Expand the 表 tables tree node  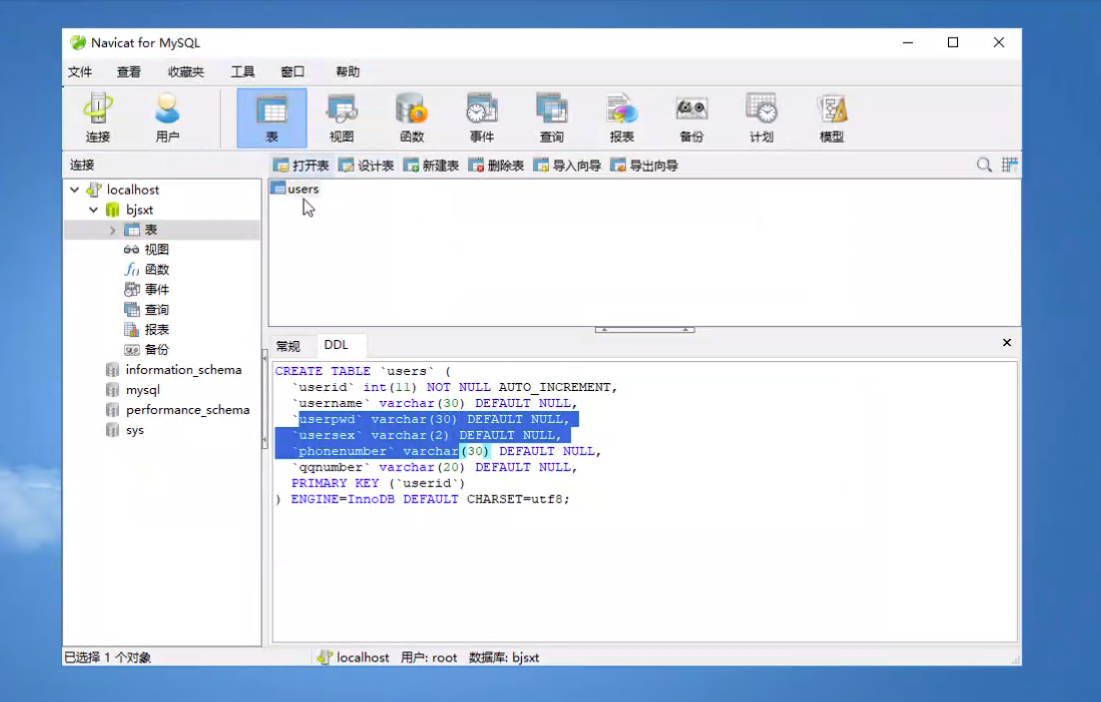pos(112,230)
